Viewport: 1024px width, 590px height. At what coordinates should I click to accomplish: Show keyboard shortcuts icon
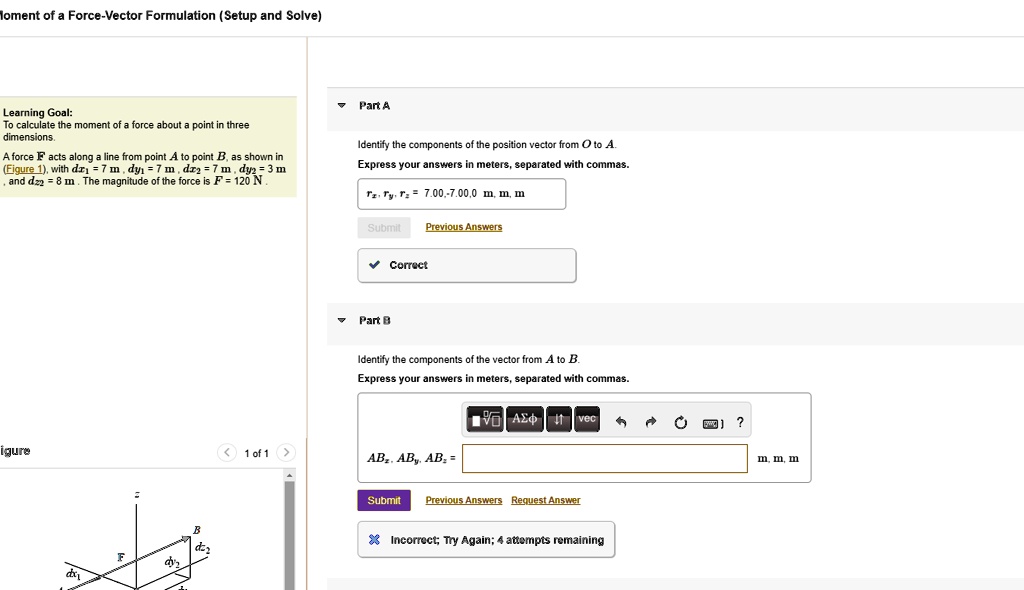(x=712, y=423)
